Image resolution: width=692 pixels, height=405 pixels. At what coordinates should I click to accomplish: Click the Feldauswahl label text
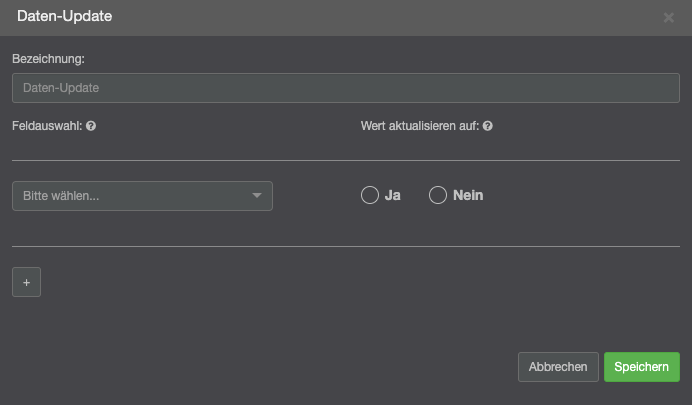click(47, 127)
